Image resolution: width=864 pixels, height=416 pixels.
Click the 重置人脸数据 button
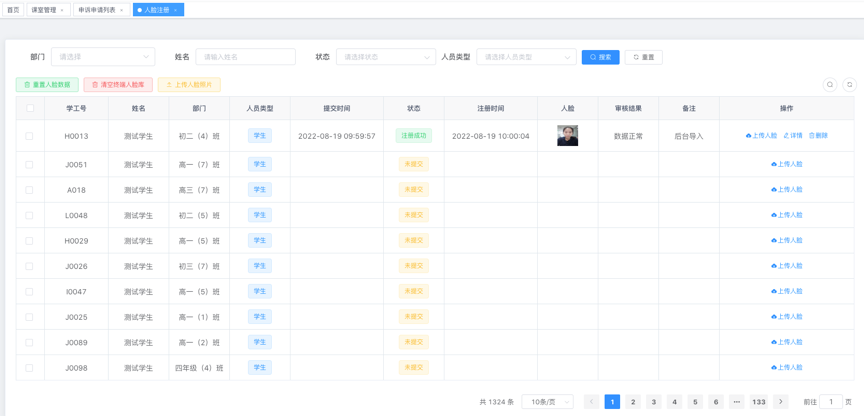pyautogui.click(x=47, y=85)
